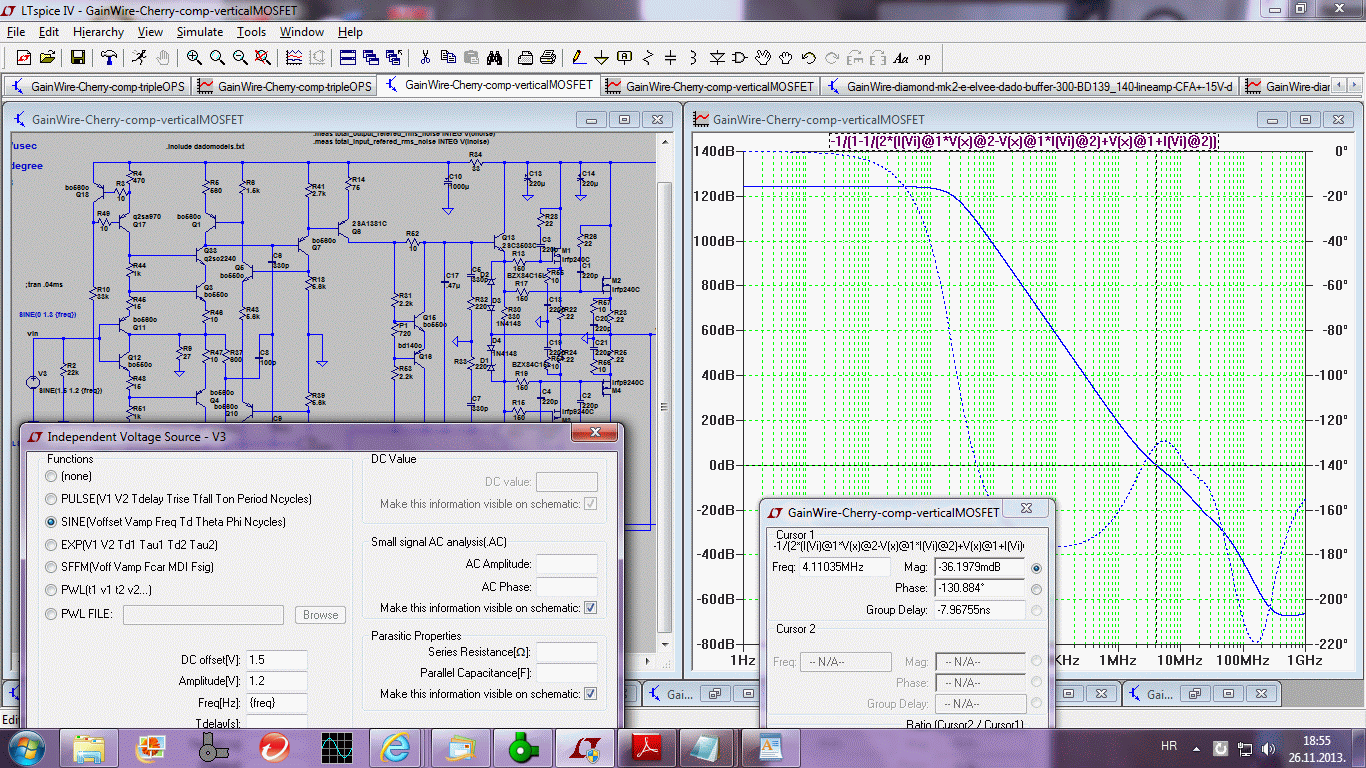The width and height of the screenshot is (1366, 768).
Task: Click the LTspice icon in the taskbar
Action: point(583,747)
